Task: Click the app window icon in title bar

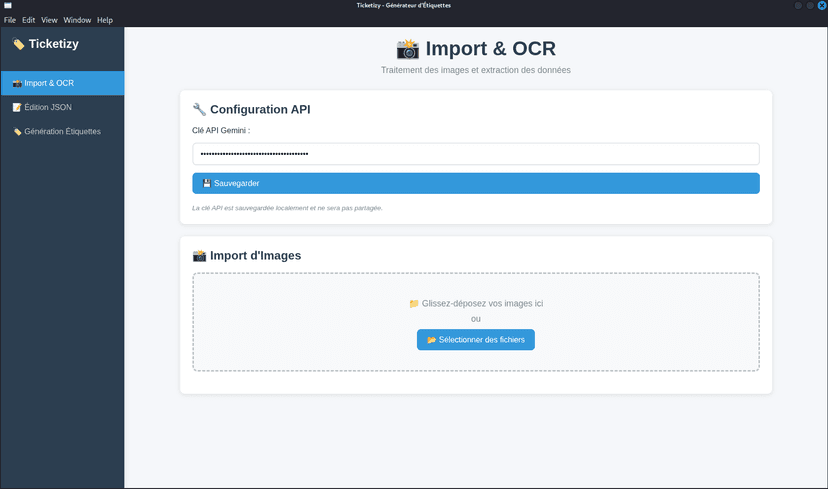Action: click(x=8, y=6)
